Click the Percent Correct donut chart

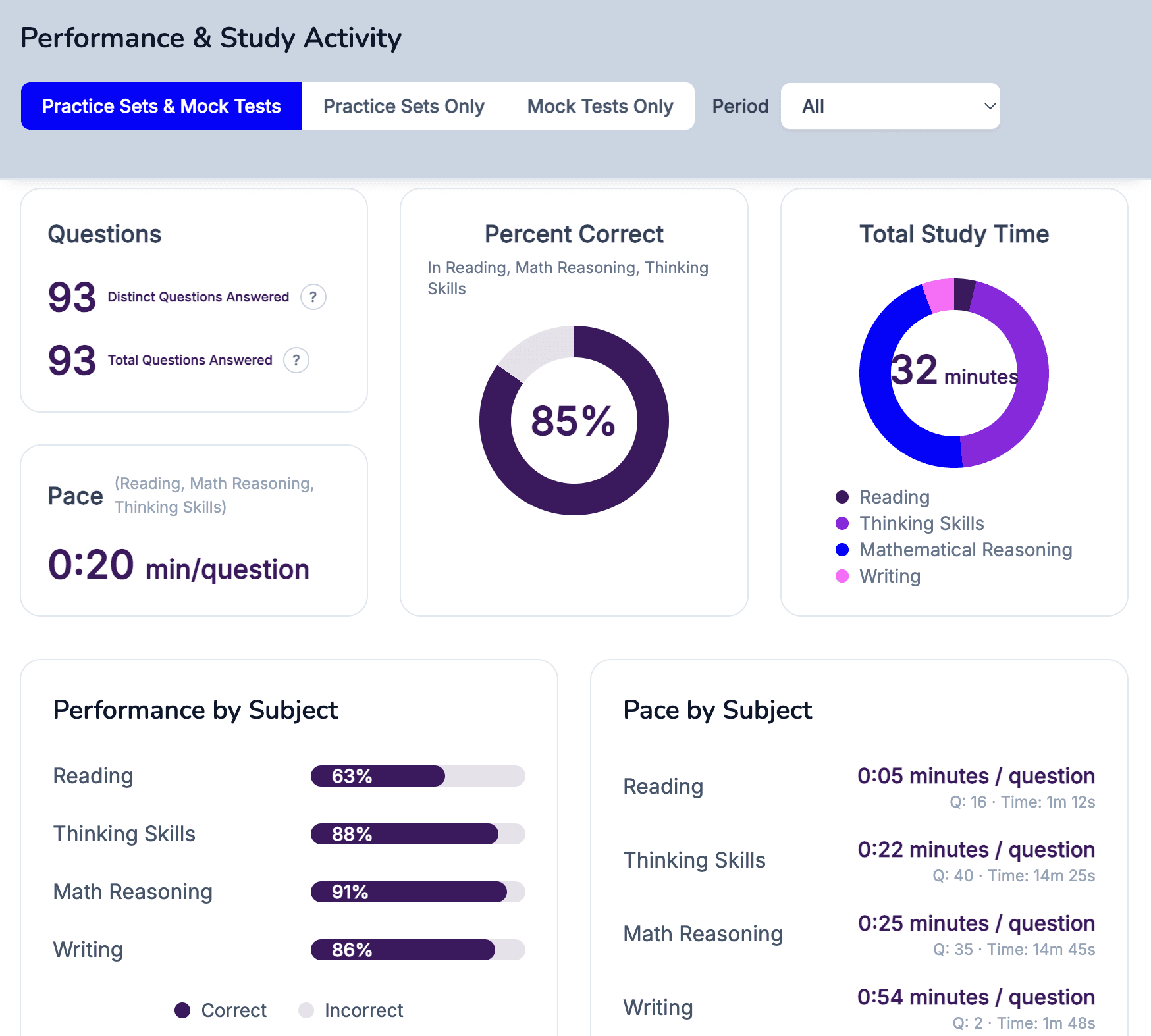(574, 421)
